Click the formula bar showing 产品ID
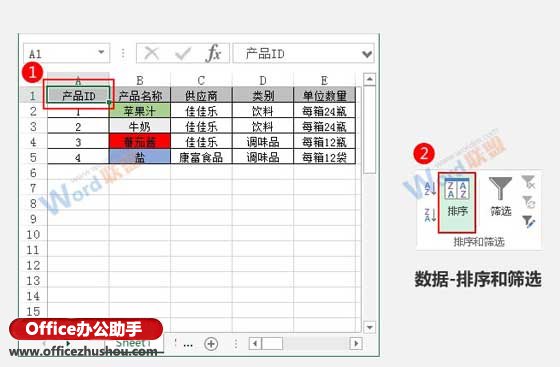The image size is (560, 367). pyautogui.click(x=303, y=54)
